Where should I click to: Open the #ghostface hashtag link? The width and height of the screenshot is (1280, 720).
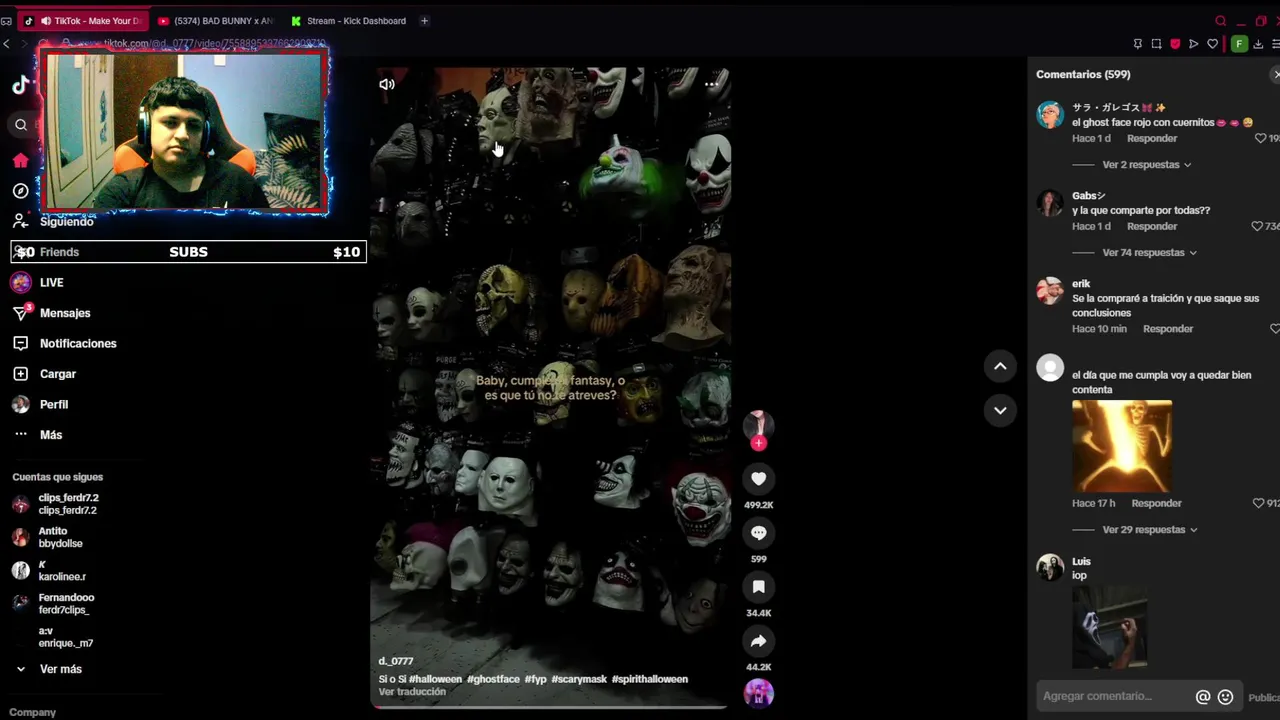(x=493, y=679)
